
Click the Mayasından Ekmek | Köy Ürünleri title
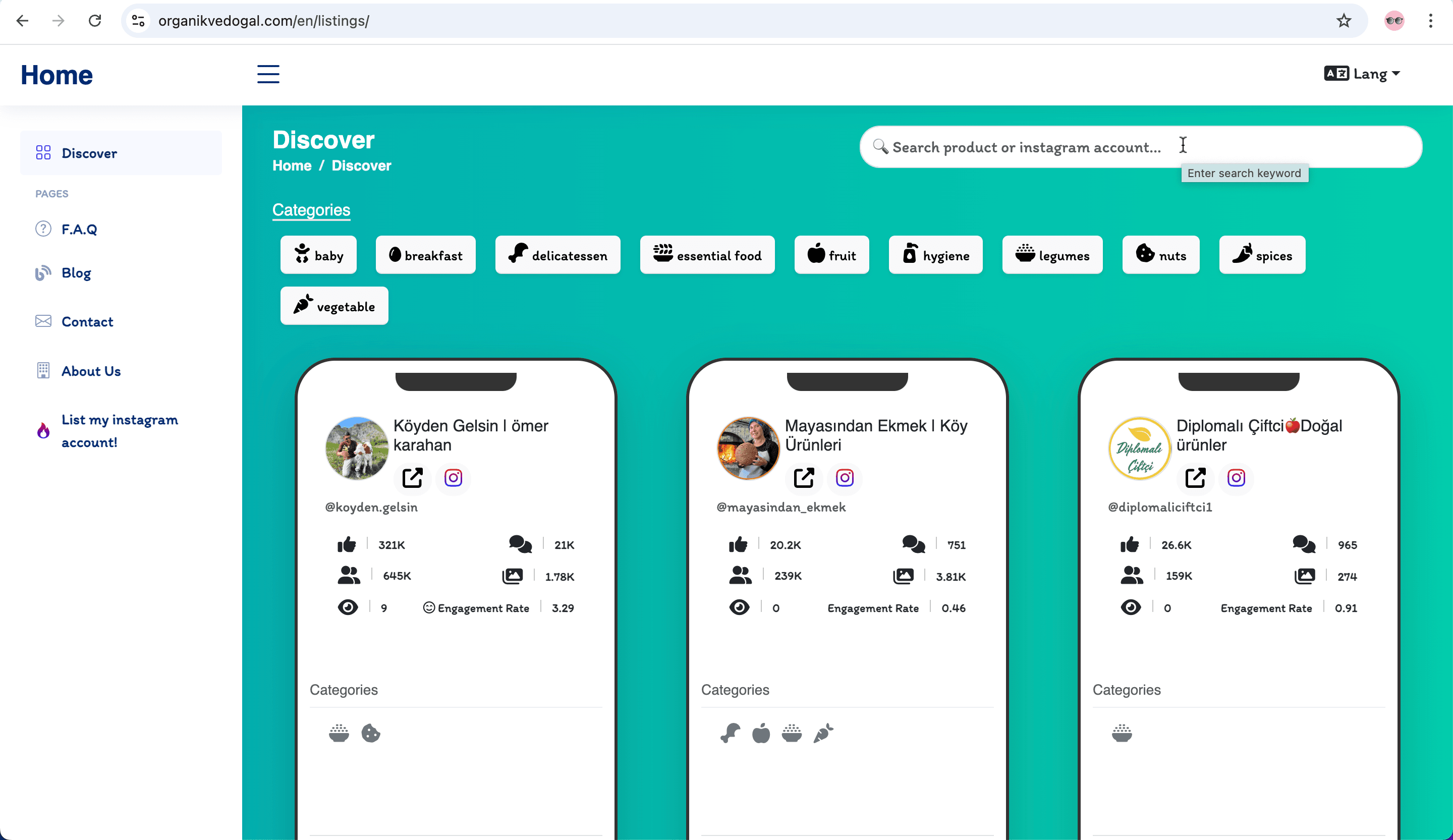coord(876,435)
